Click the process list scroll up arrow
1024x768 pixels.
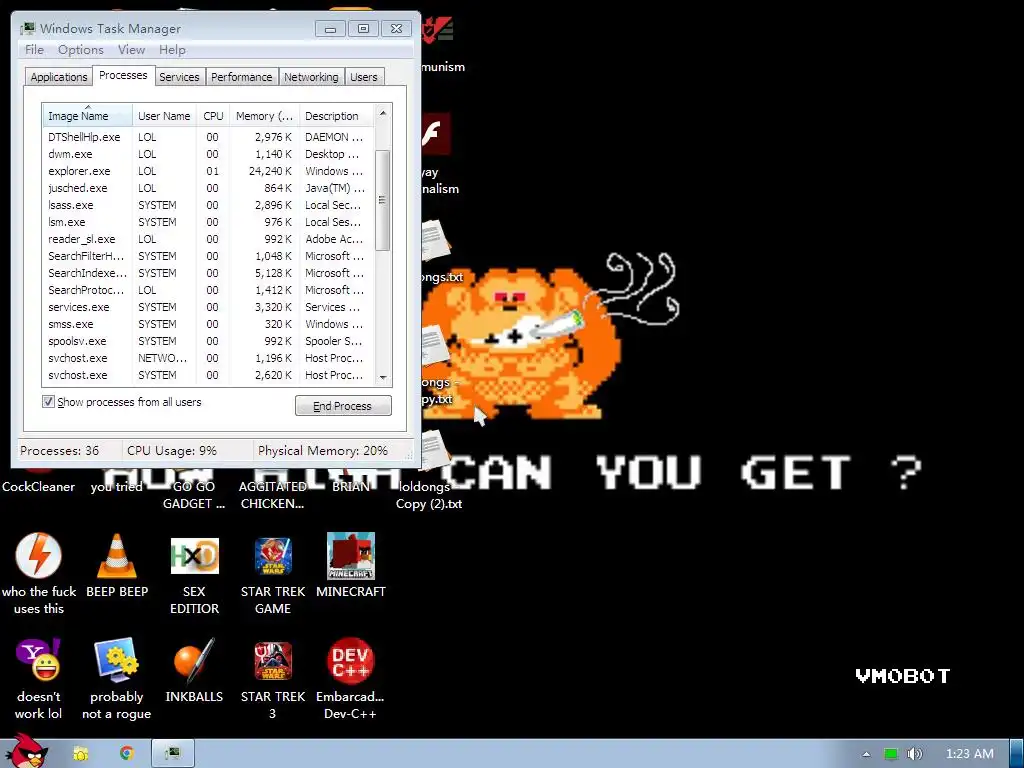click(x=383, y=113)
